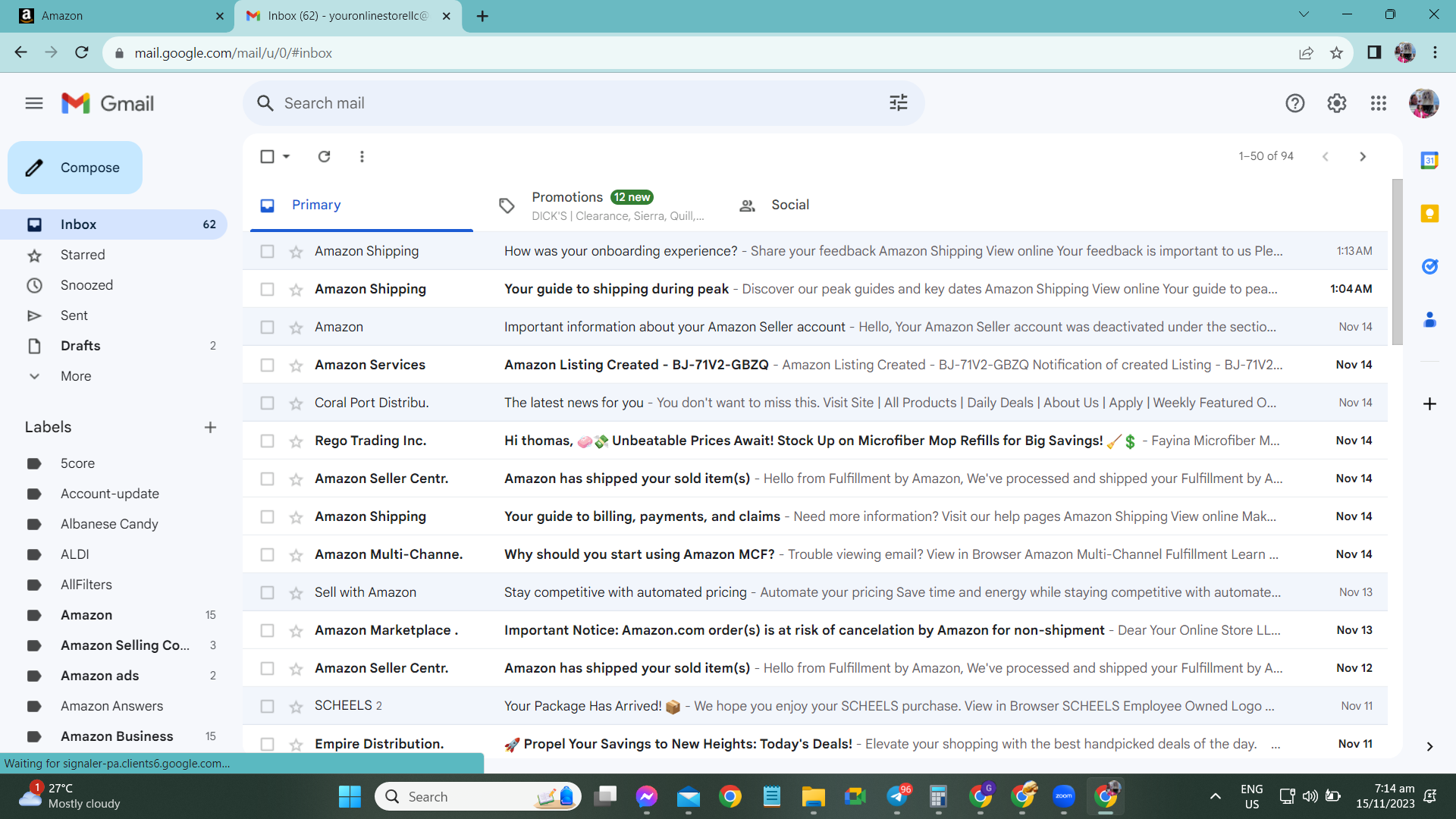Image resolution: width=1456 pixels, height=819 pixels.
Task: Expand the Gmail side panel arrow
Action: [1429, 747]
